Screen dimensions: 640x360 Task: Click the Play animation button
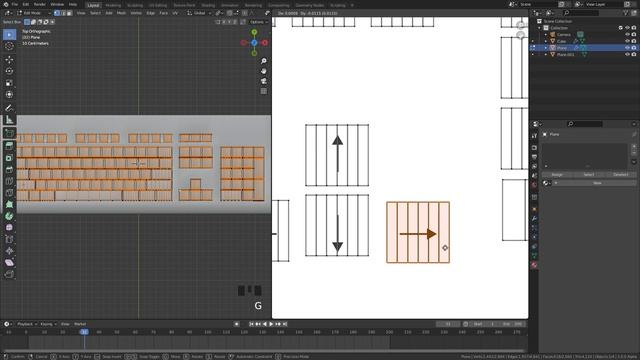tap(271, 324)
